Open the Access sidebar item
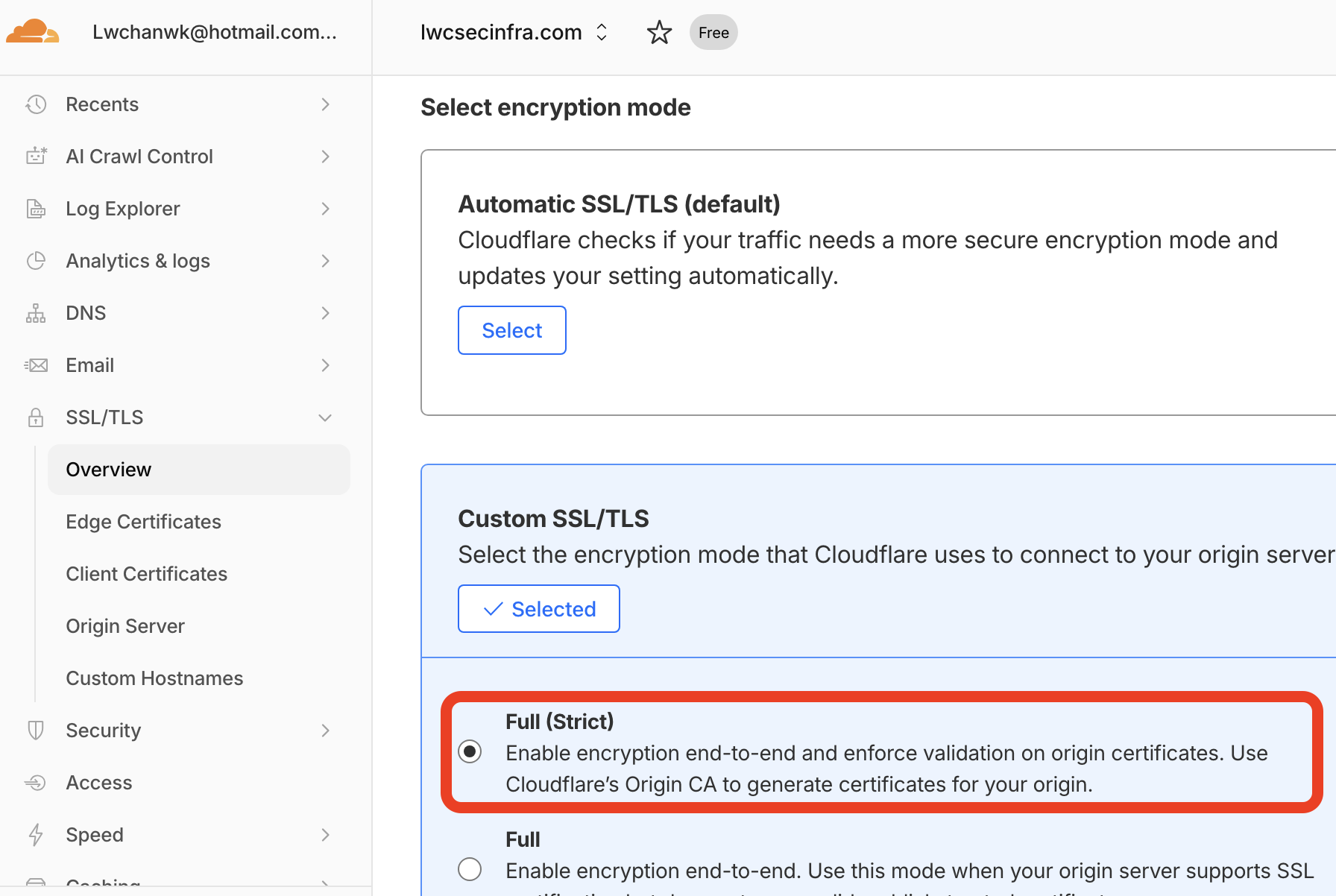This screenshot has height=896, width=1336. [99, 783]
